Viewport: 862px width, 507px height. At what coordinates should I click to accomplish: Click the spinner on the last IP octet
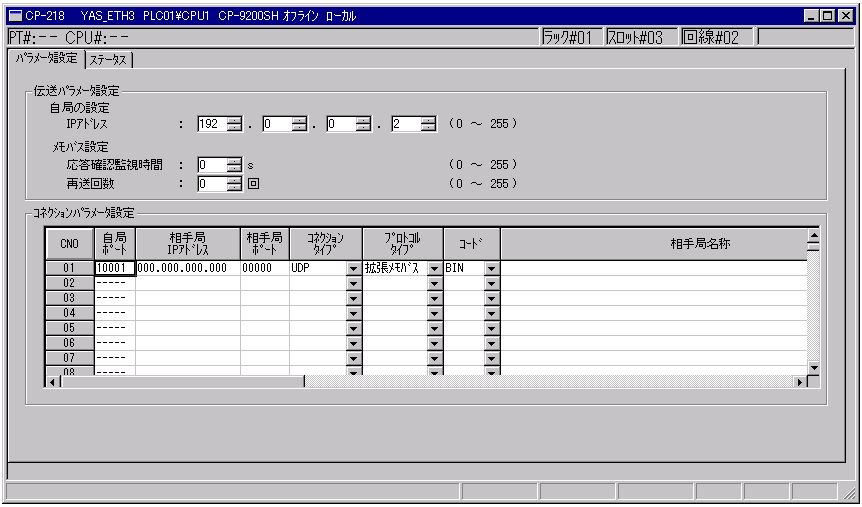tap(429, 124)
